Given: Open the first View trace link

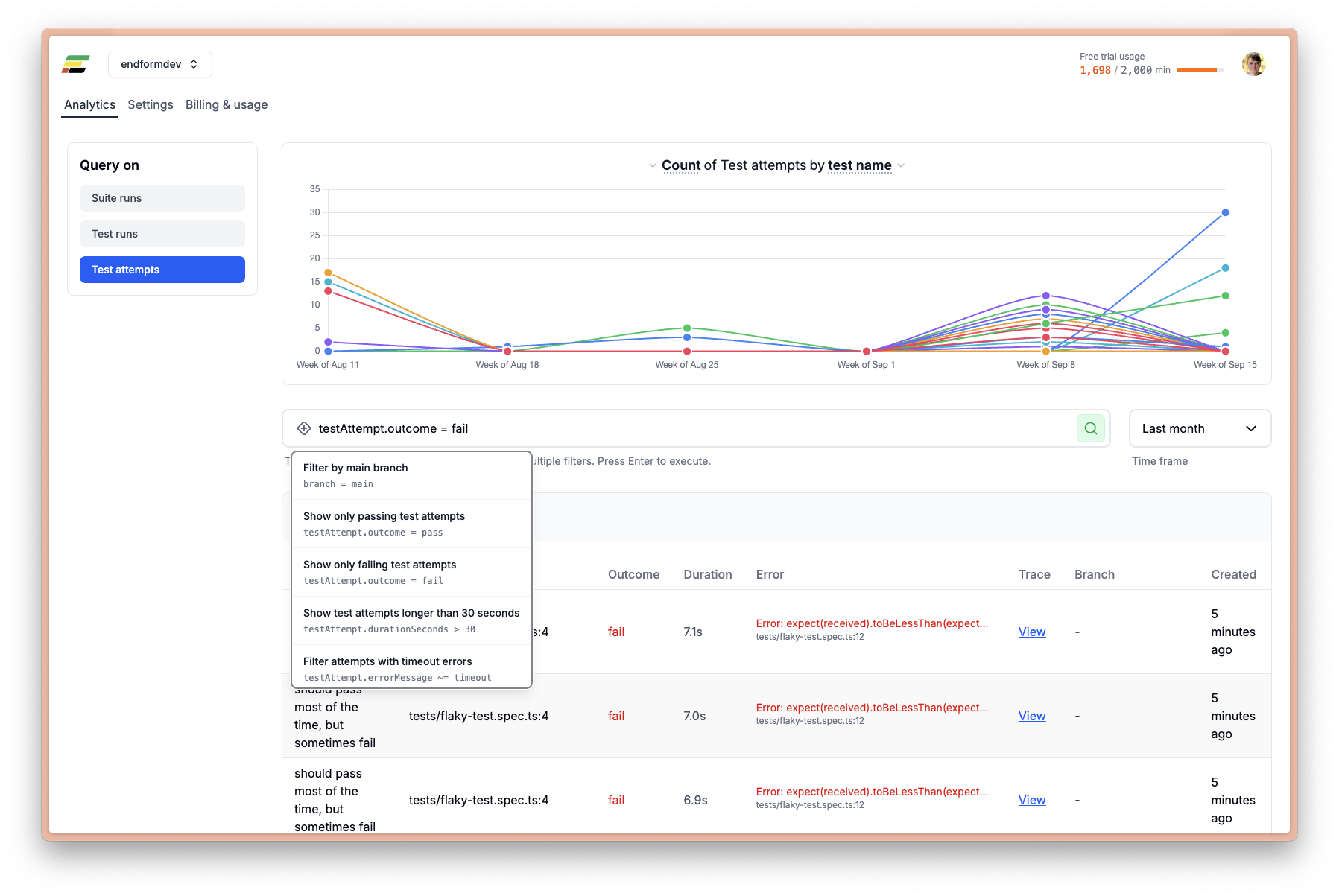Looking at the screenshot, I should click(1032, 632).
